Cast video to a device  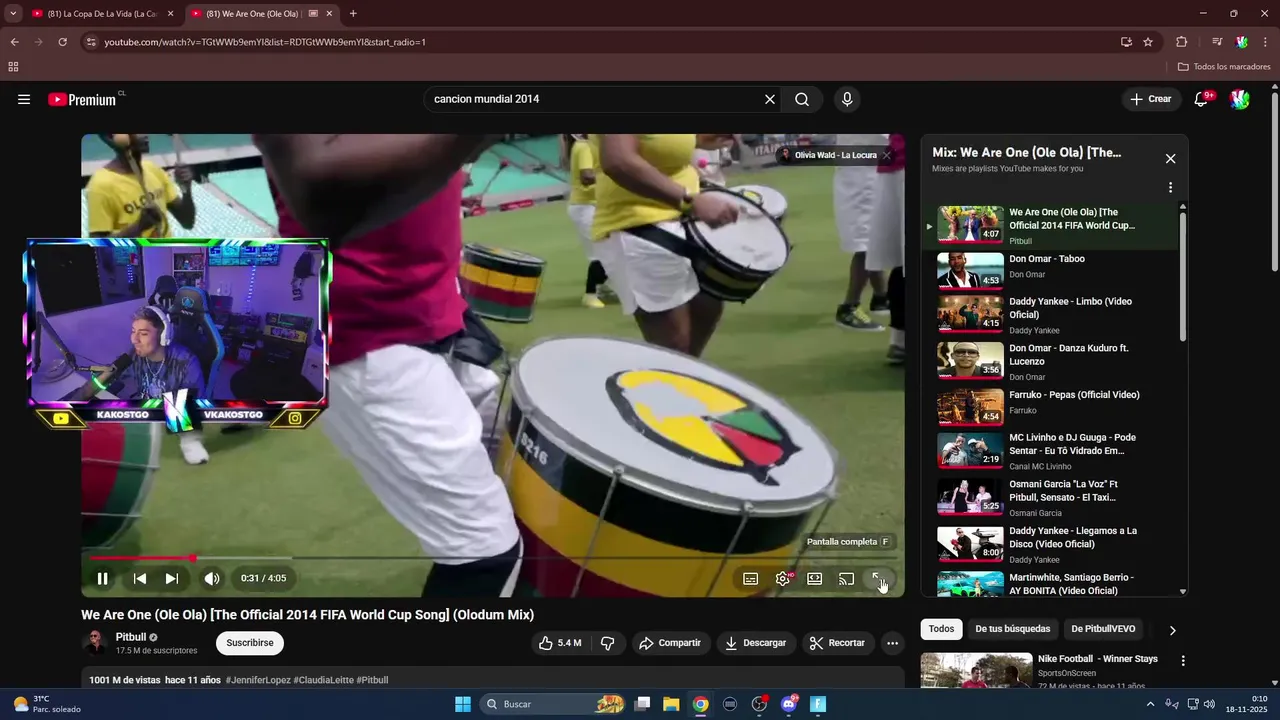point(847,578)
